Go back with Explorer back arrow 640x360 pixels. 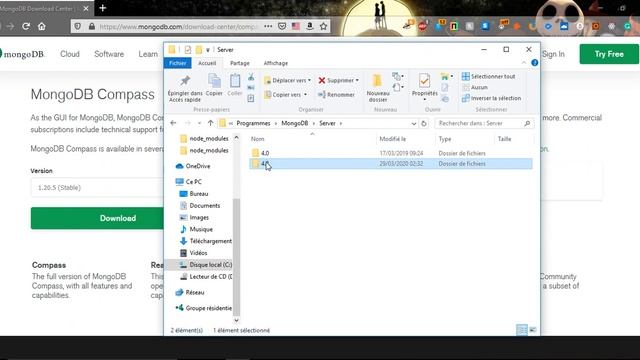[173, 123]
